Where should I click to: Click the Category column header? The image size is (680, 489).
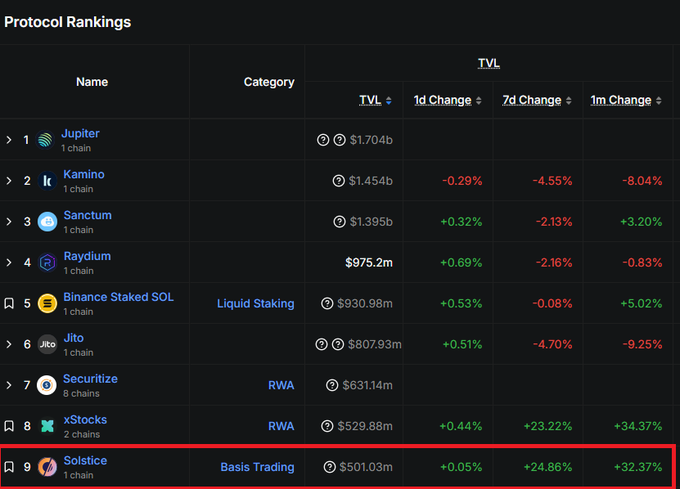pyautogui.click(x=269, y=82)
